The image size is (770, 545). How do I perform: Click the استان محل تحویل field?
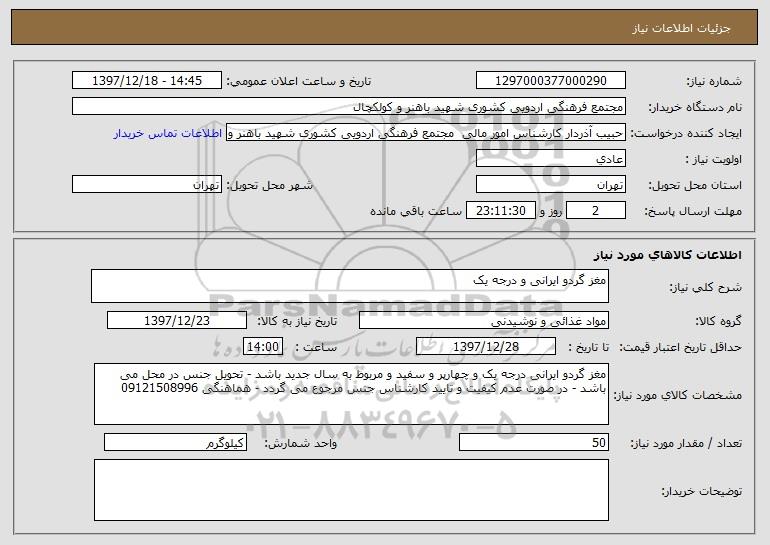(550, 185)
